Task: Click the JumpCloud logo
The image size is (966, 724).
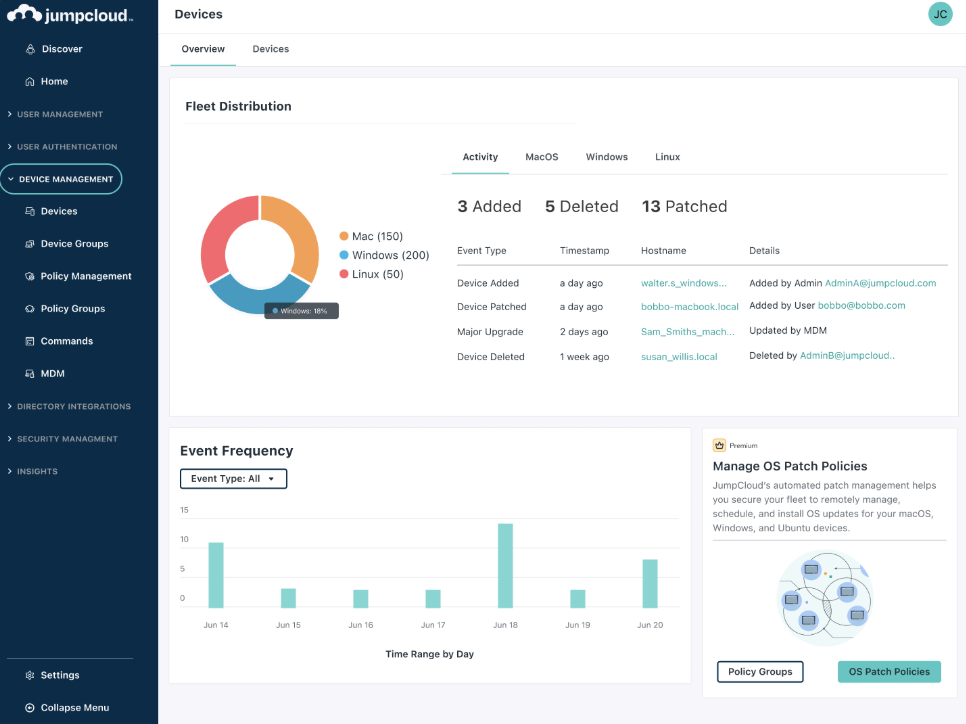Action: click(x=70, y=14)
